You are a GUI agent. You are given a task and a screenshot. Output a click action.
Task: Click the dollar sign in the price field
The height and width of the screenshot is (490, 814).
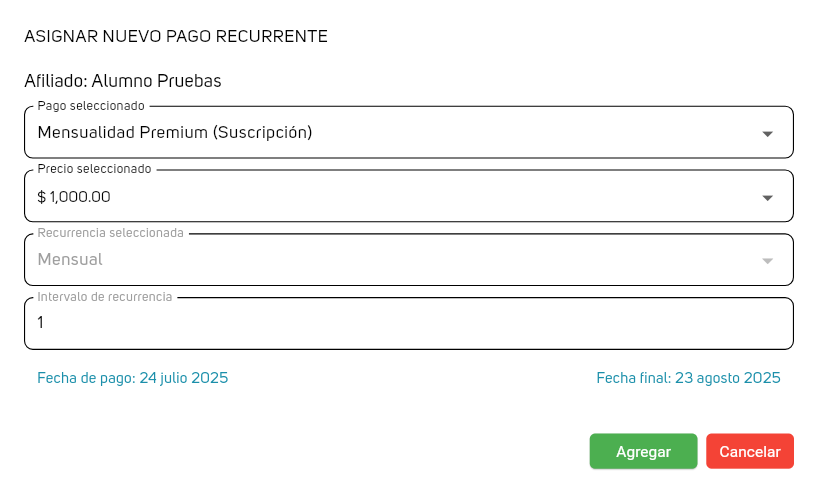tap(41, 197)
